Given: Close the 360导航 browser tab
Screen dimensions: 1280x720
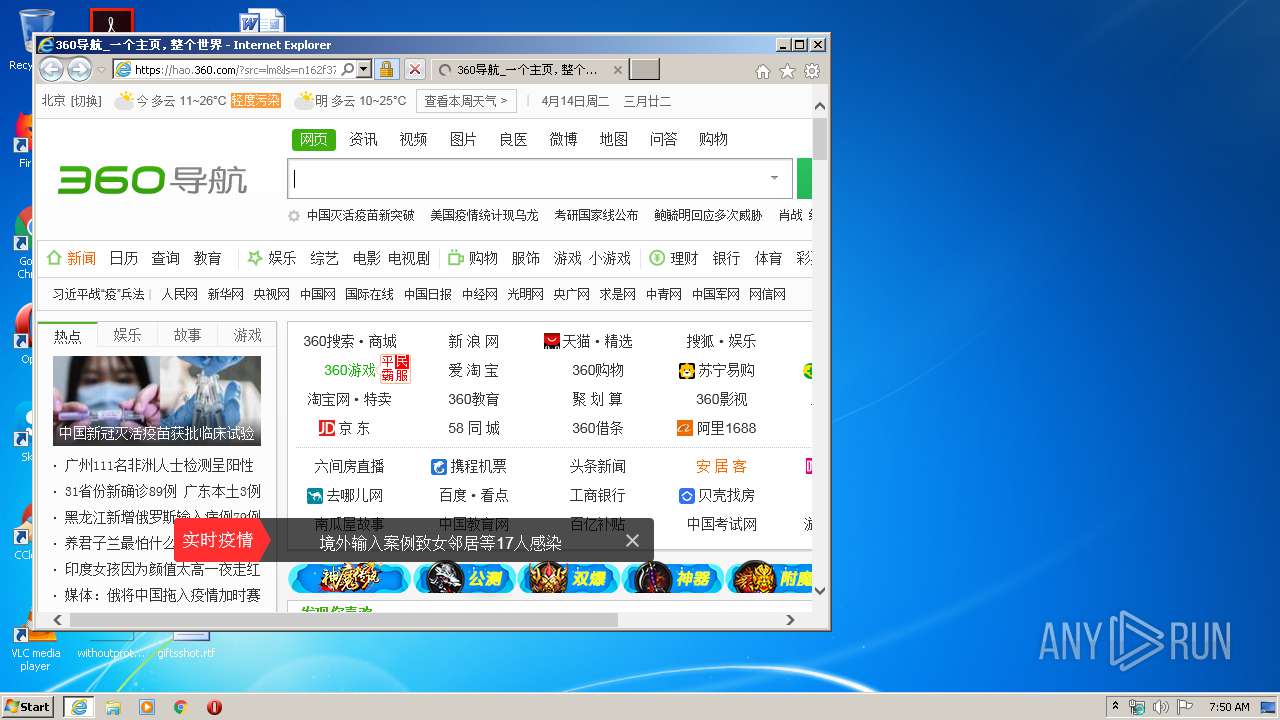Looking at the screenshot, I should coord(618,70).
